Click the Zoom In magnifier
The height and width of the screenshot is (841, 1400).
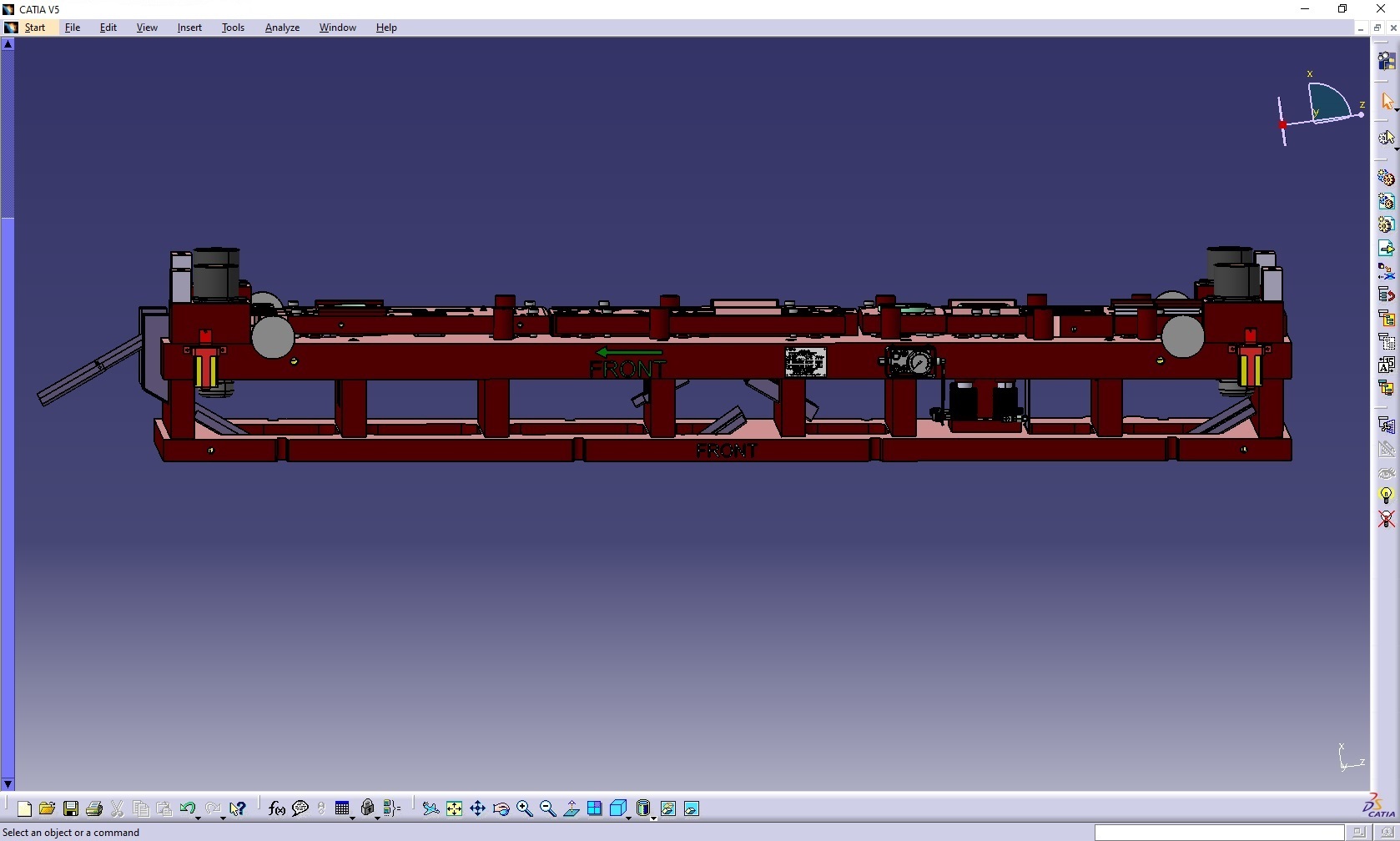[x=524, y=808]
